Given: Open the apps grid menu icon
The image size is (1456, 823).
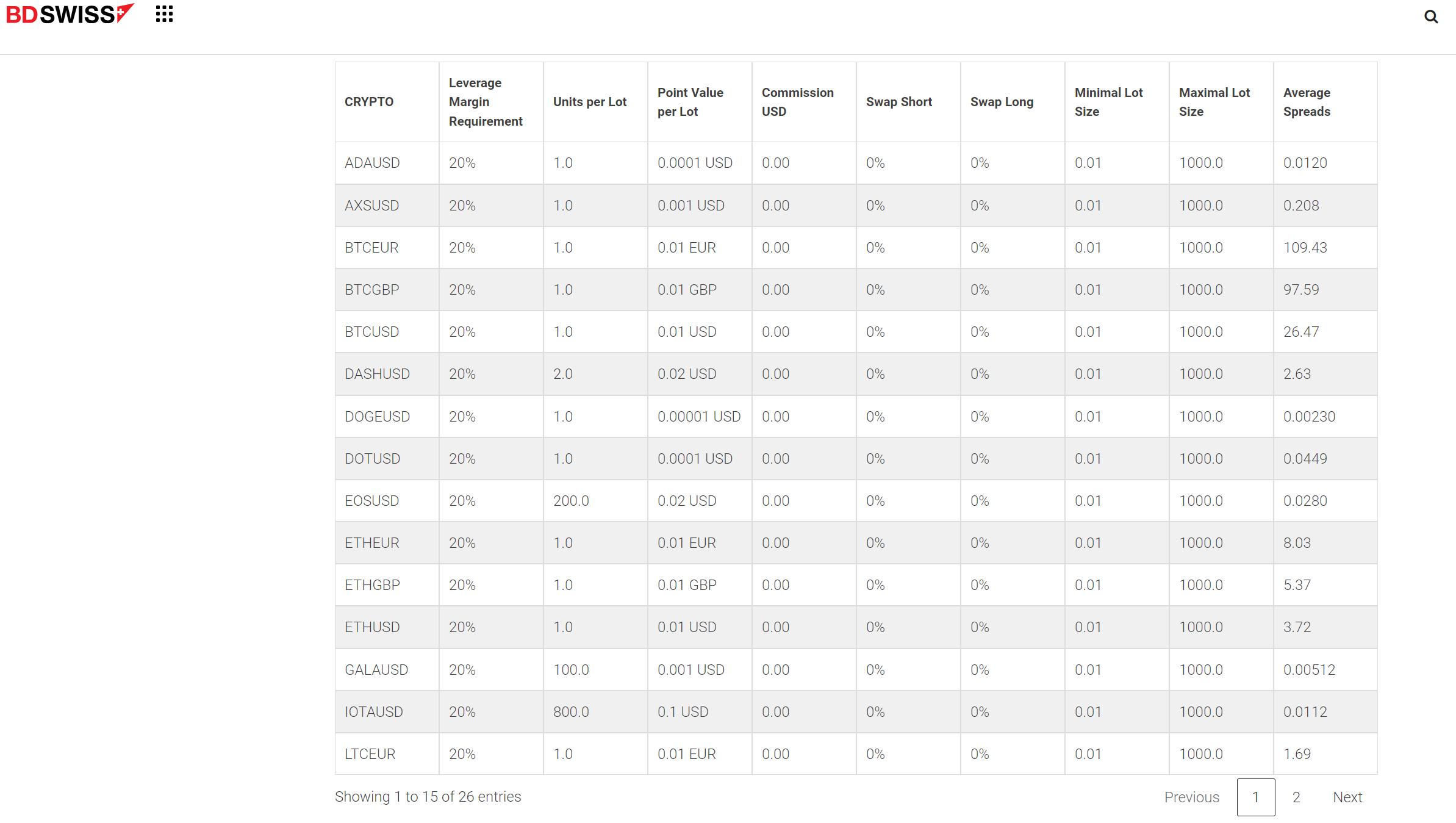Looking at the screenshot, I should click(x=164, y=14).
